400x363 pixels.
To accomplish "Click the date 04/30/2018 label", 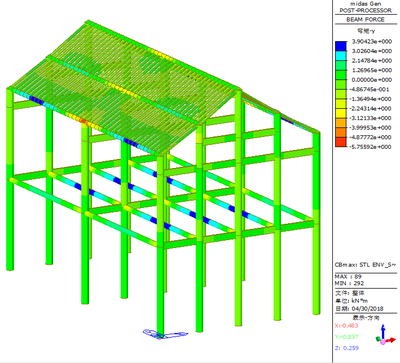I will click(367, 309).
